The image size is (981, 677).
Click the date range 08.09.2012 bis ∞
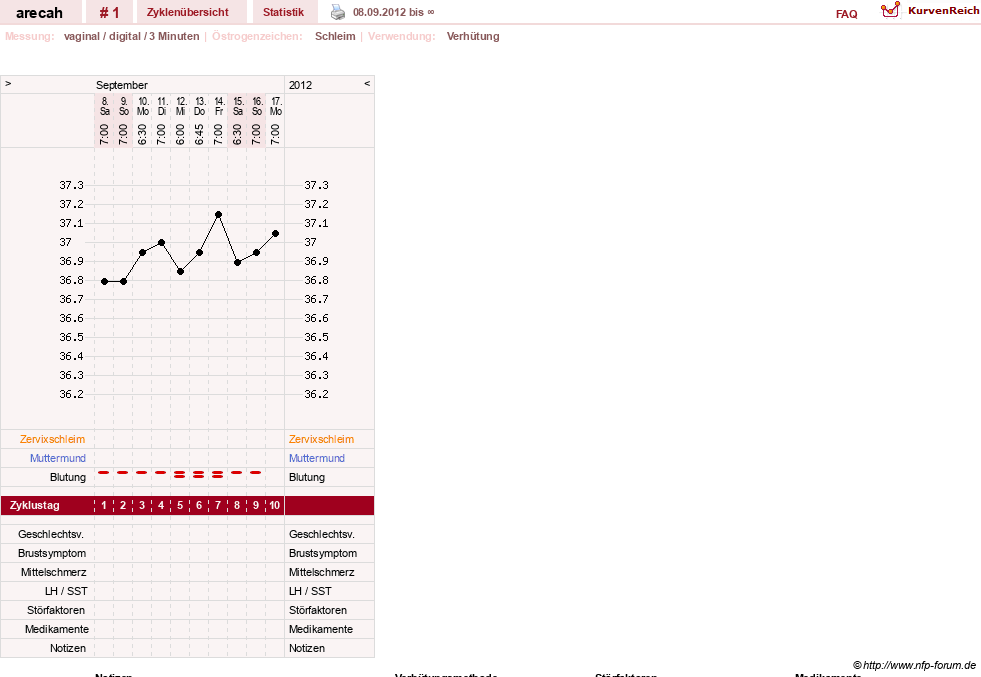pyautogui.click(x=394, y=13)
